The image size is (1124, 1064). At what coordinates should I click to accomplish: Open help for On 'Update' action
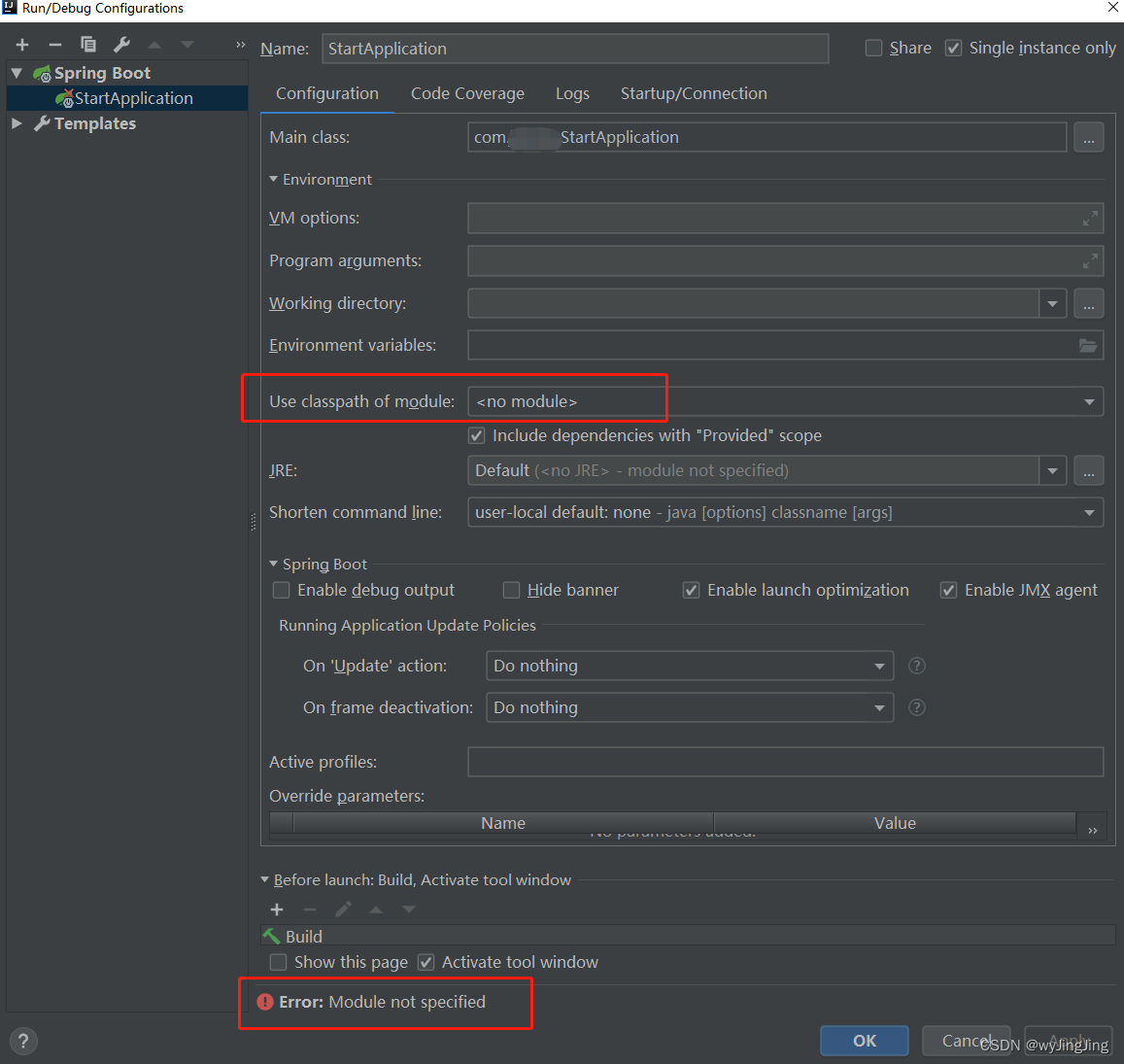click(916, 666)
